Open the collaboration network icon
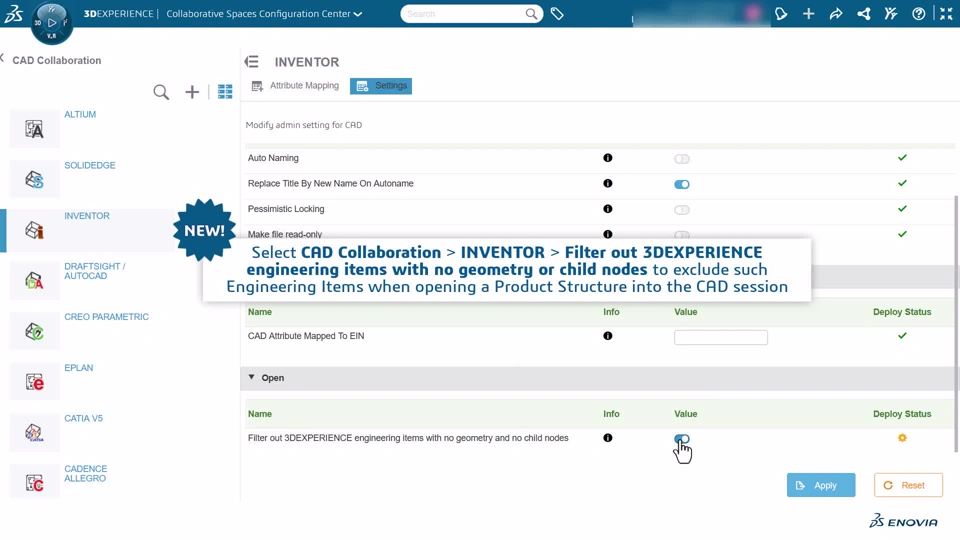Viewport: 960px width, 540px height. (864, 13)
